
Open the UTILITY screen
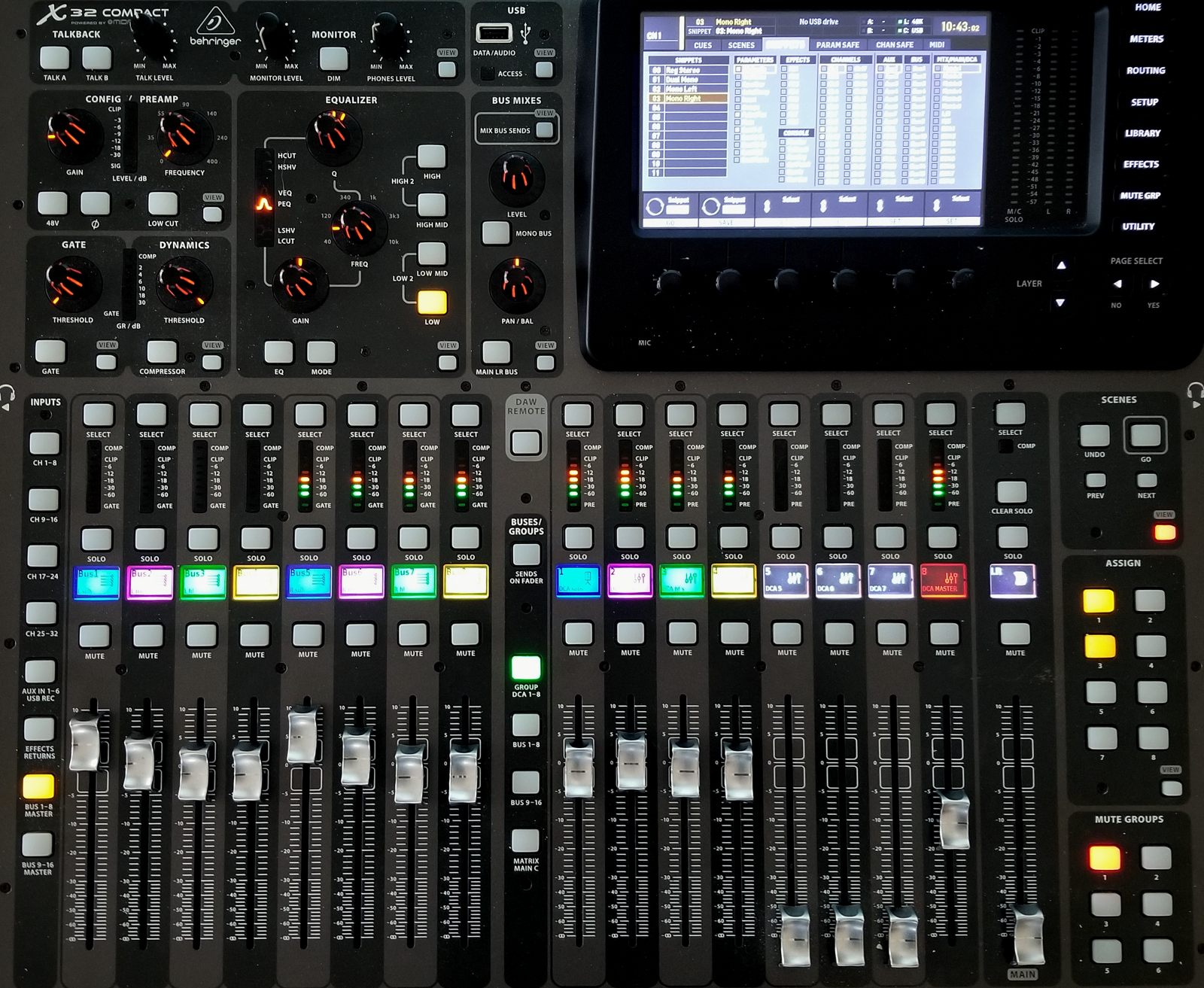coord(1138,226)
